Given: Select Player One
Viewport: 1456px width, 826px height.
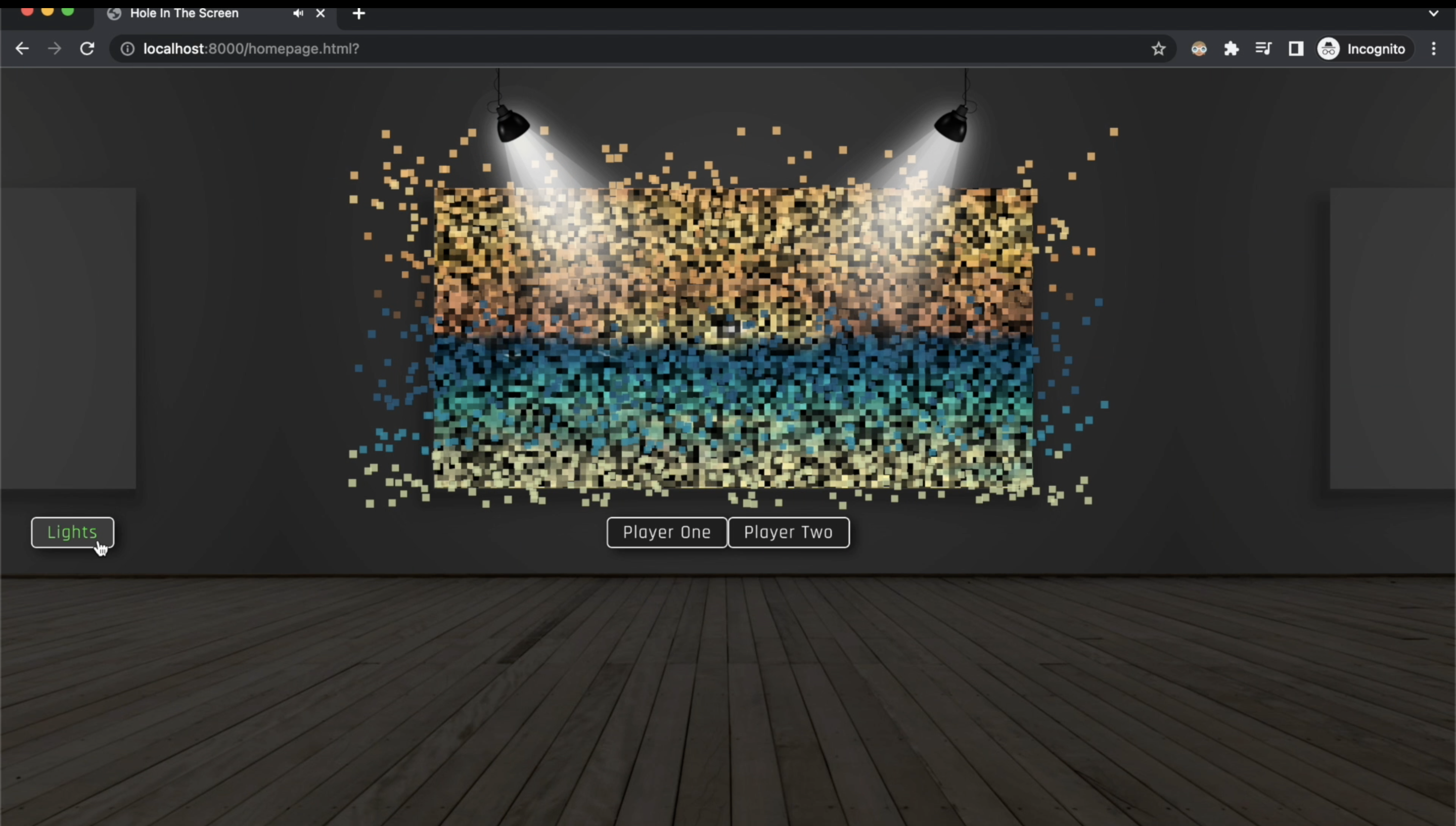Looking at the screenshot, I should pos(666,532).
